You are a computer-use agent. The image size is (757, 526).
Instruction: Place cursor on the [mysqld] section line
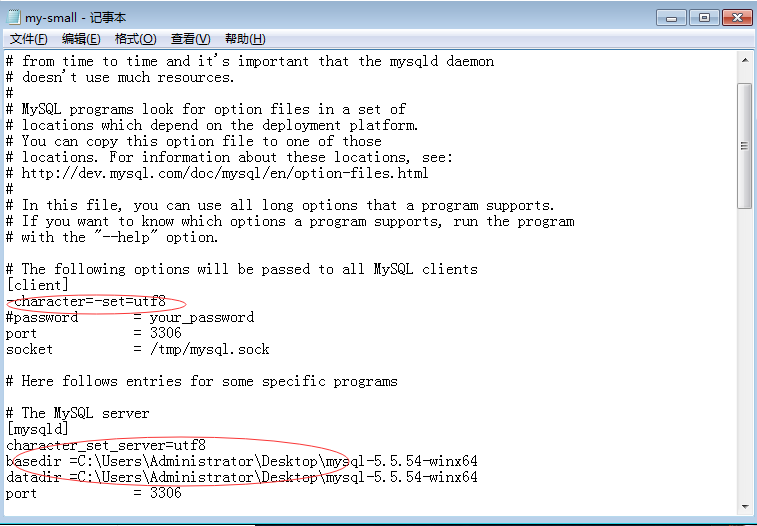coord(37,428)
